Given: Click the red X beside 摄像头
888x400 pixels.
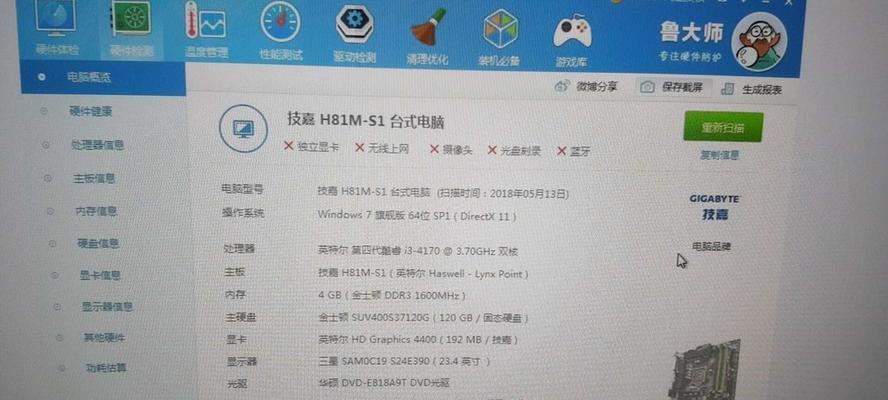Looking at the screenshot, I should click(x=434, y=149).
